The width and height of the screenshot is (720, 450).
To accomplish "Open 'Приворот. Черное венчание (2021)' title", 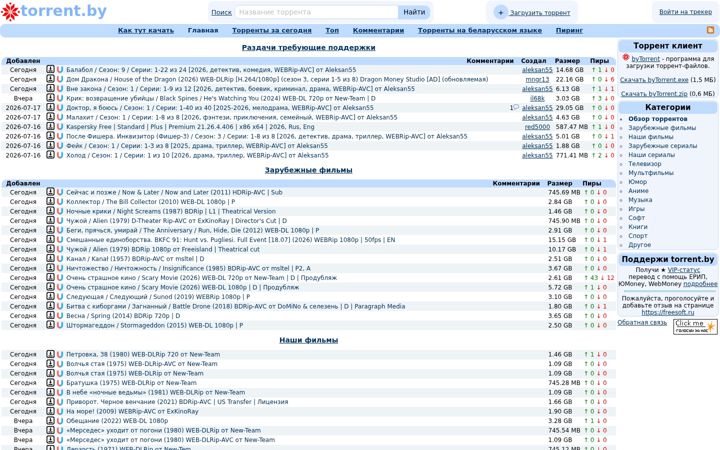I will (x=177, y=401).
